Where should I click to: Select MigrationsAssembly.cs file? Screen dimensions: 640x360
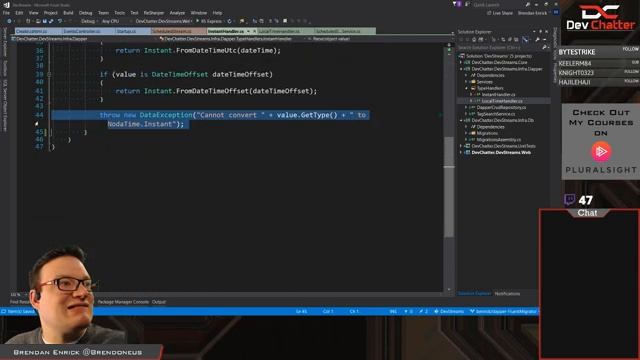(499, 140)
